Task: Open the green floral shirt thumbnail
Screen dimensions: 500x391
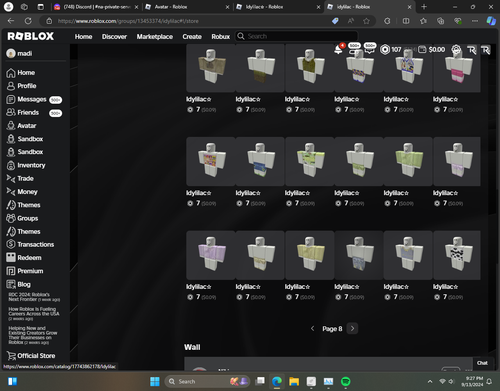Action: tap(310, 161)
